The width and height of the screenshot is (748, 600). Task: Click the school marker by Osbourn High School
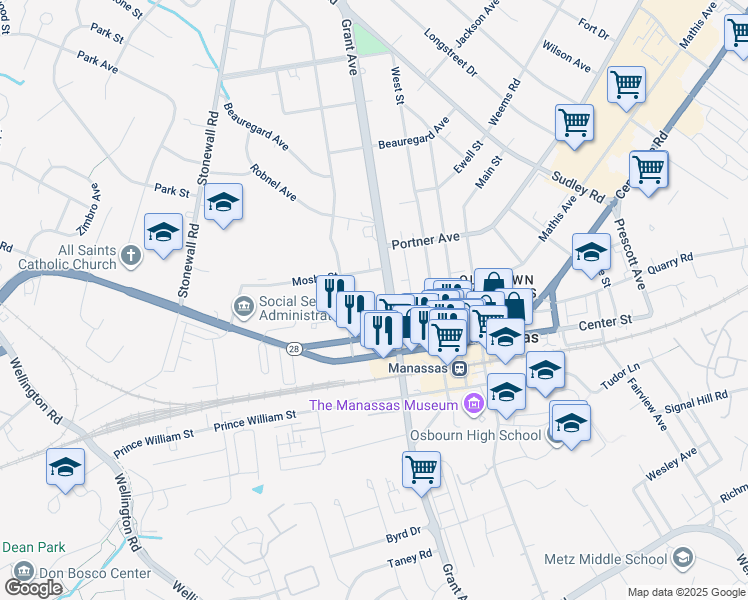(571, 426)
